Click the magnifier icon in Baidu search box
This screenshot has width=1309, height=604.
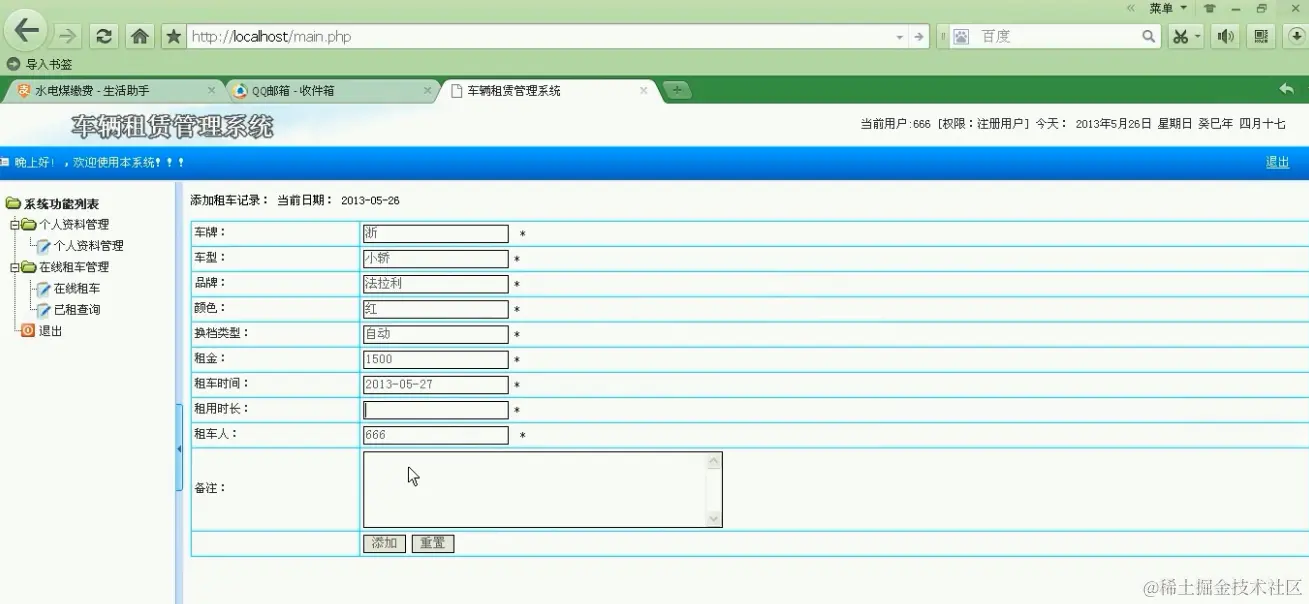1149,36
